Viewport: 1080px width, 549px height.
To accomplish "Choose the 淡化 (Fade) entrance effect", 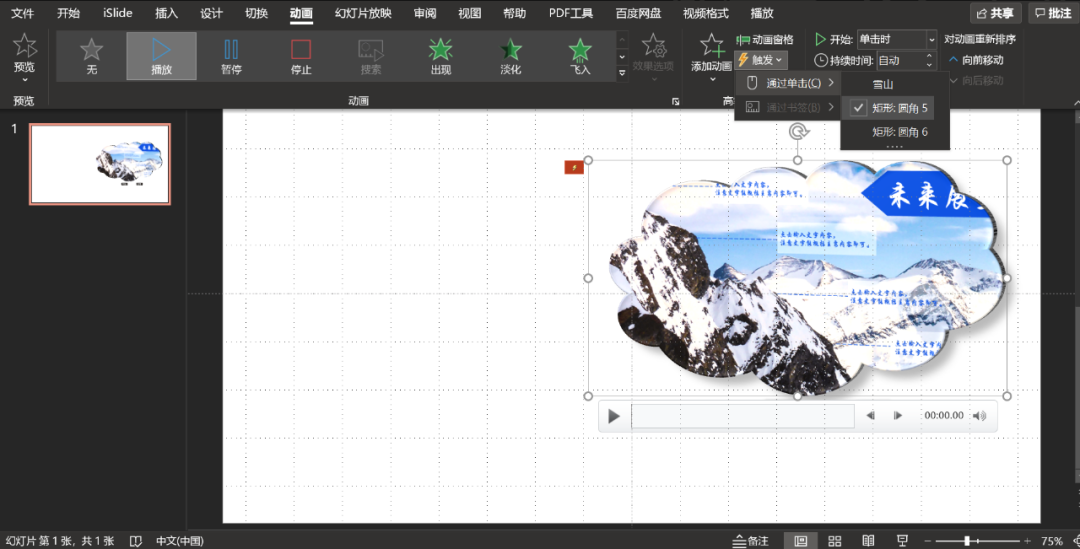I will click(x=510, y=56).
